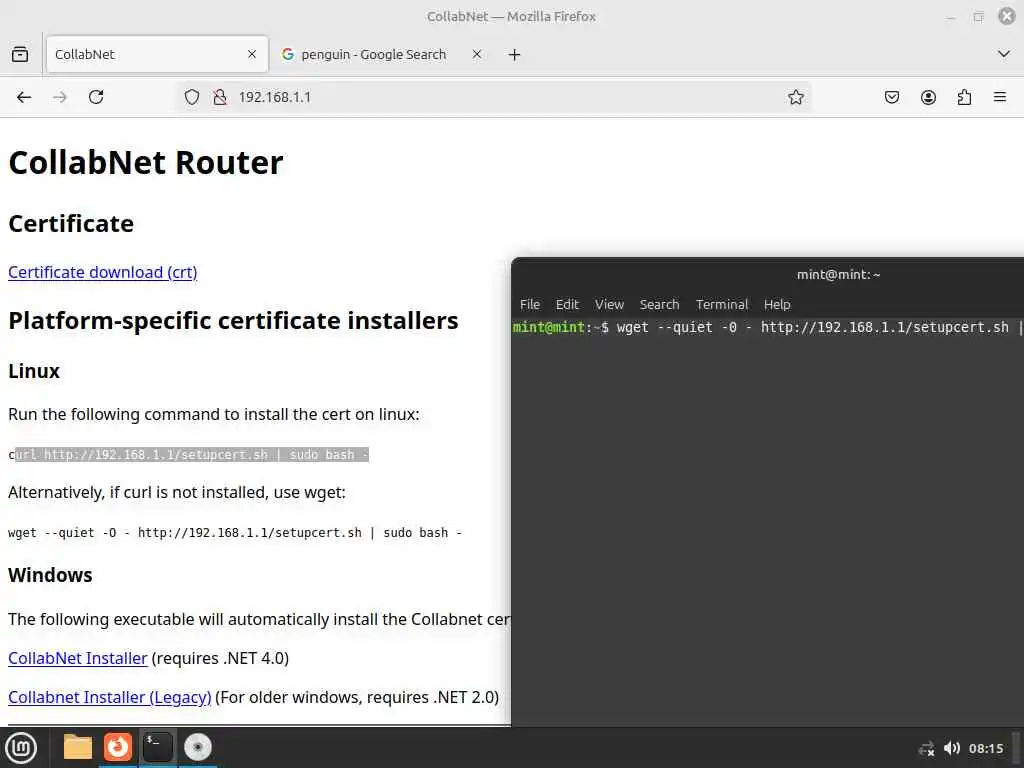Open the terminal Search menu
The height and width of the screenshot is (768, 1024).
click(660, 304)
